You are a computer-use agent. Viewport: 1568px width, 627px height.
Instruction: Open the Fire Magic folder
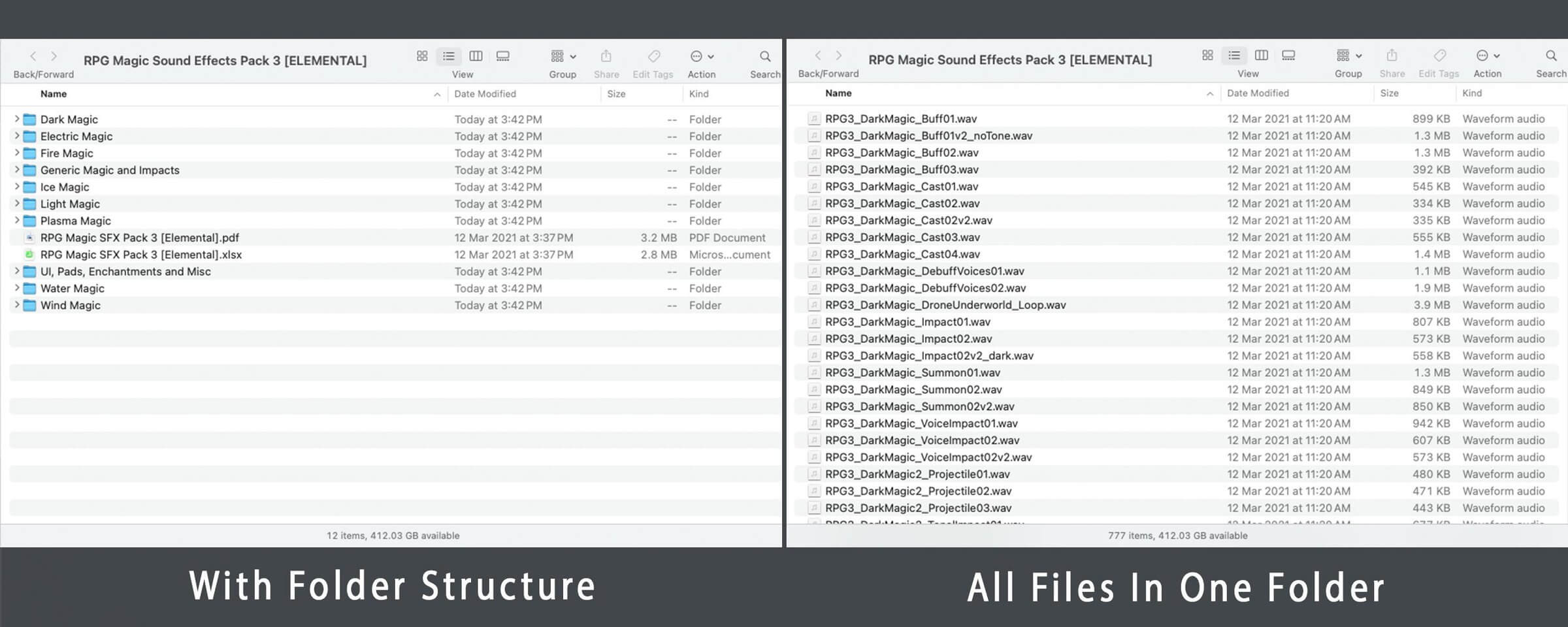66,153
